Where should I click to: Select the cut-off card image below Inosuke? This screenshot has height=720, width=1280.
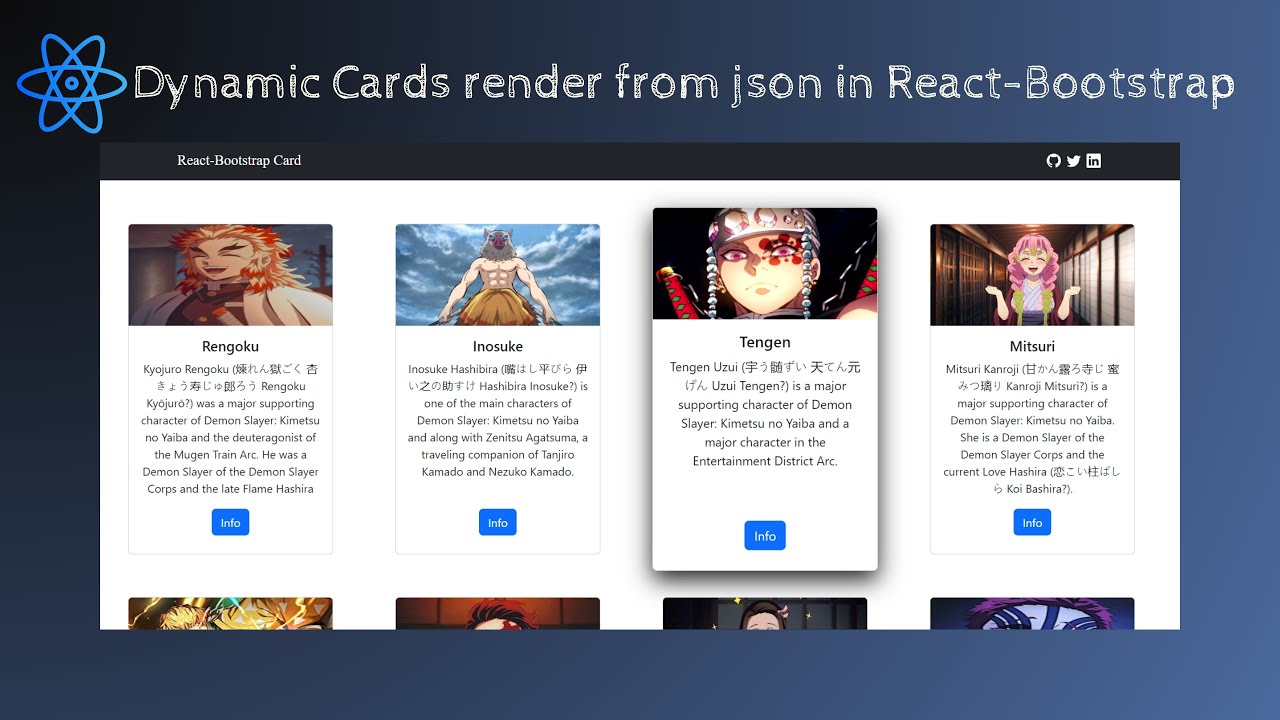(498, 614)
